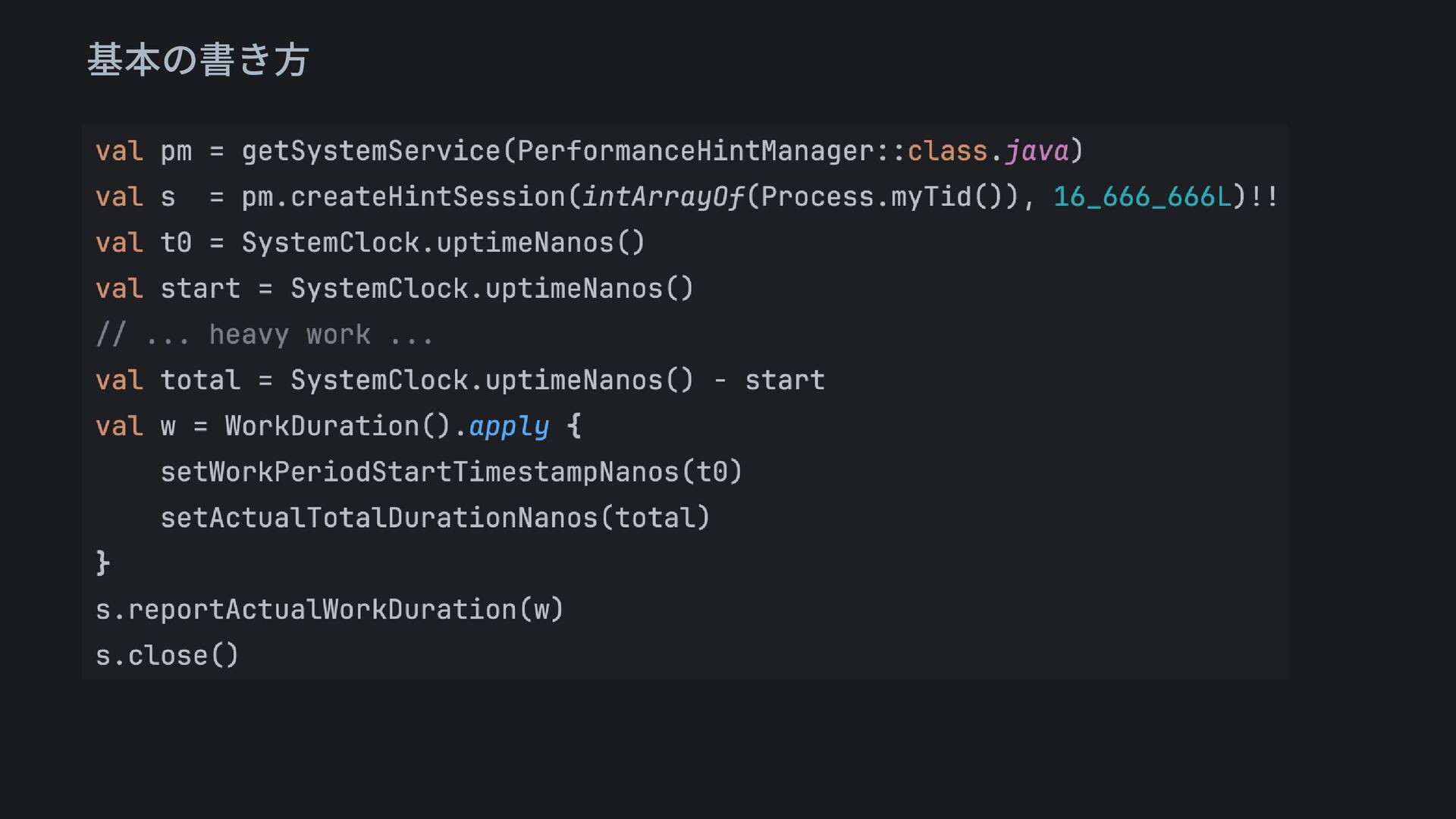Image resolution: width=1456 pixels, height=819 pixels.
Task: Click the teal 16_666_666L number literal
Action: [x=1142, y=197]
